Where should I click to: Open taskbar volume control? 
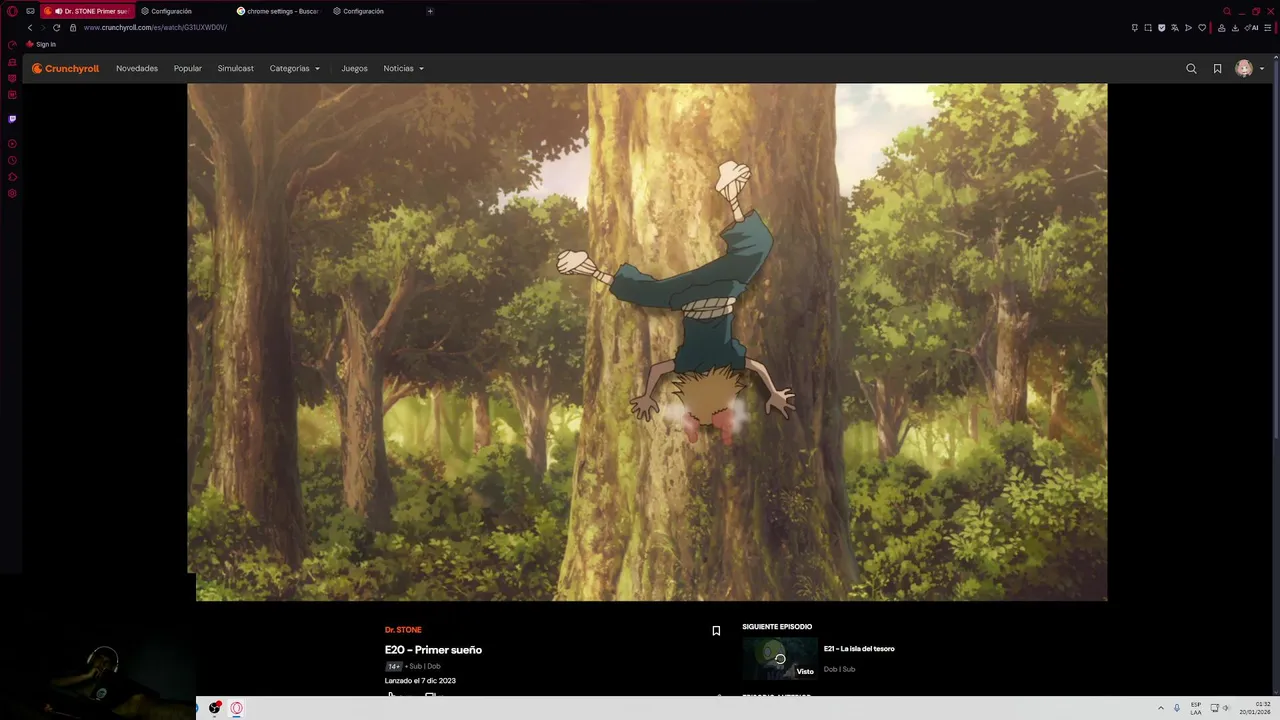[x=1226, y=708]
